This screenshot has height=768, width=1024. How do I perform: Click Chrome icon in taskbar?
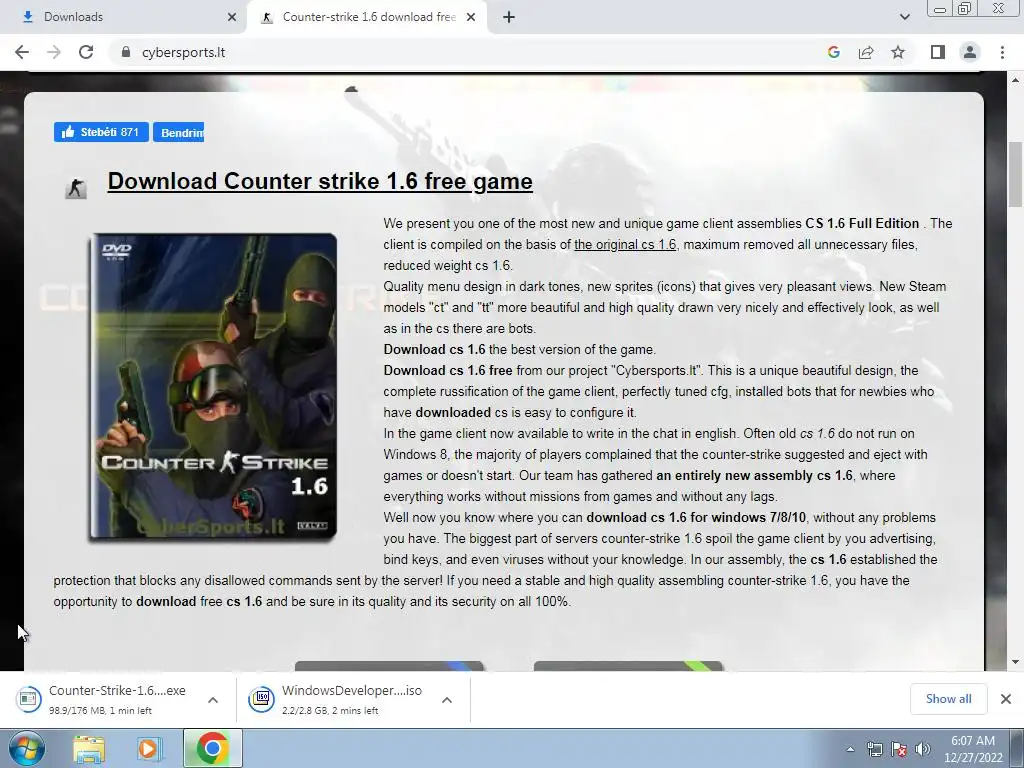(x=212, y=748)
